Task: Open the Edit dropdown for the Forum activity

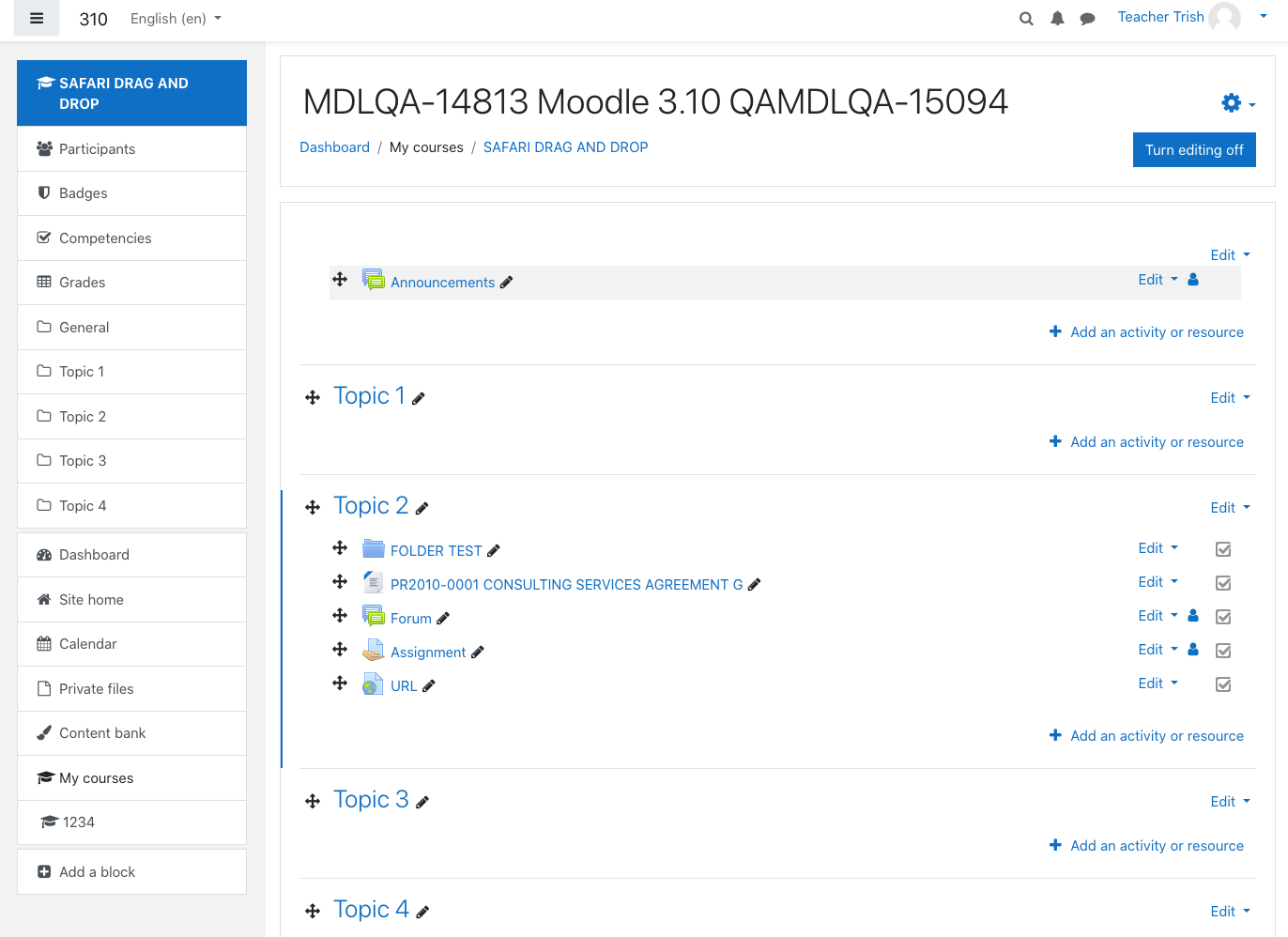Action: tap(1158, 616)
